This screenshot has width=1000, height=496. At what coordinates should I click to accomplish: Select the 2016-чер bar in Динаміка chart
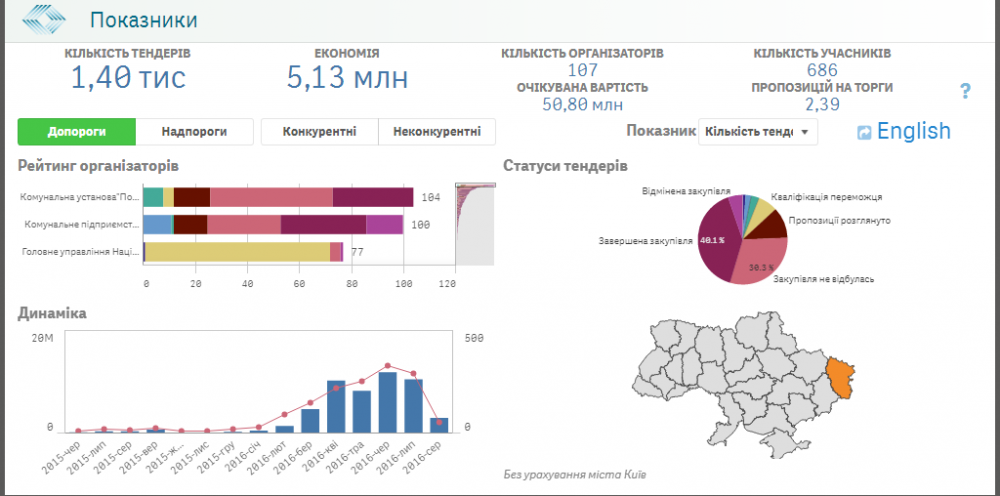388,402
